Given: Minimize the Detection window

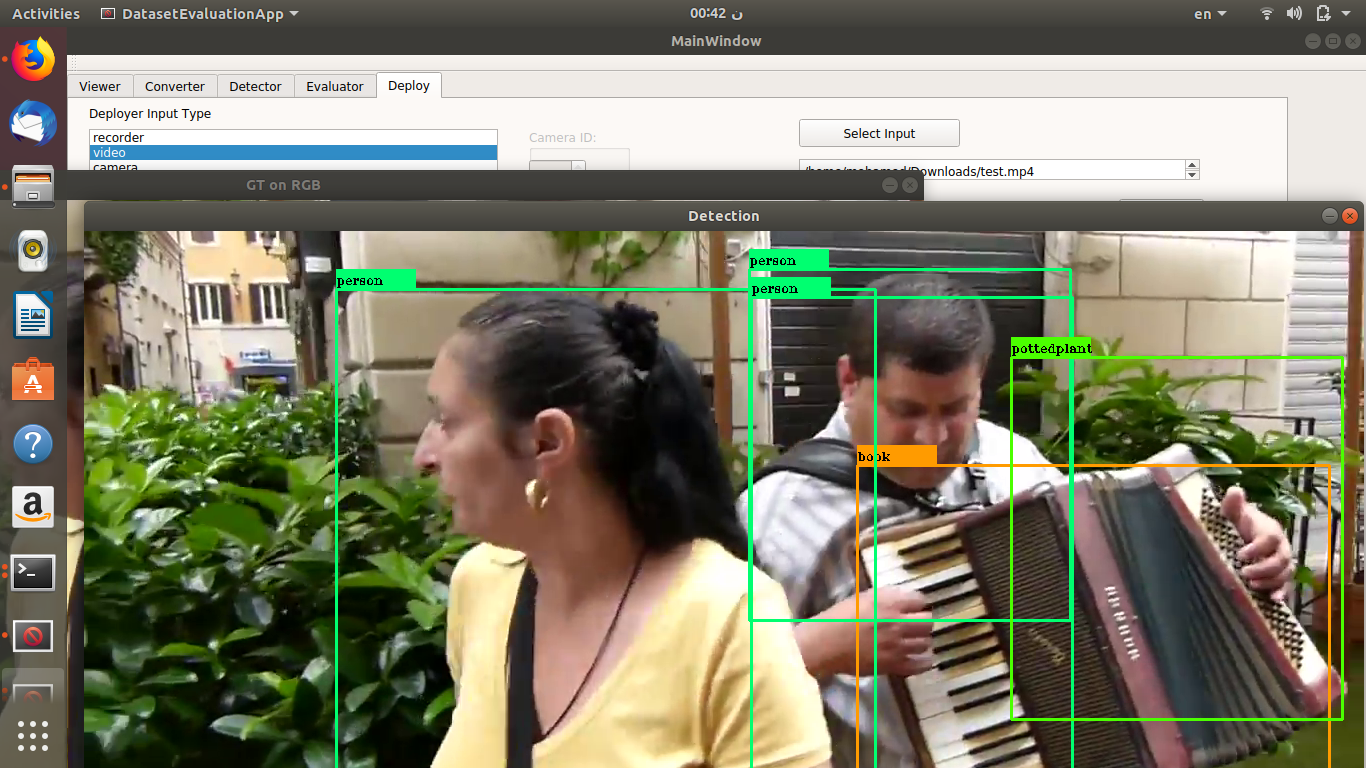Looking at the screenshot, I should point(1330,215).
